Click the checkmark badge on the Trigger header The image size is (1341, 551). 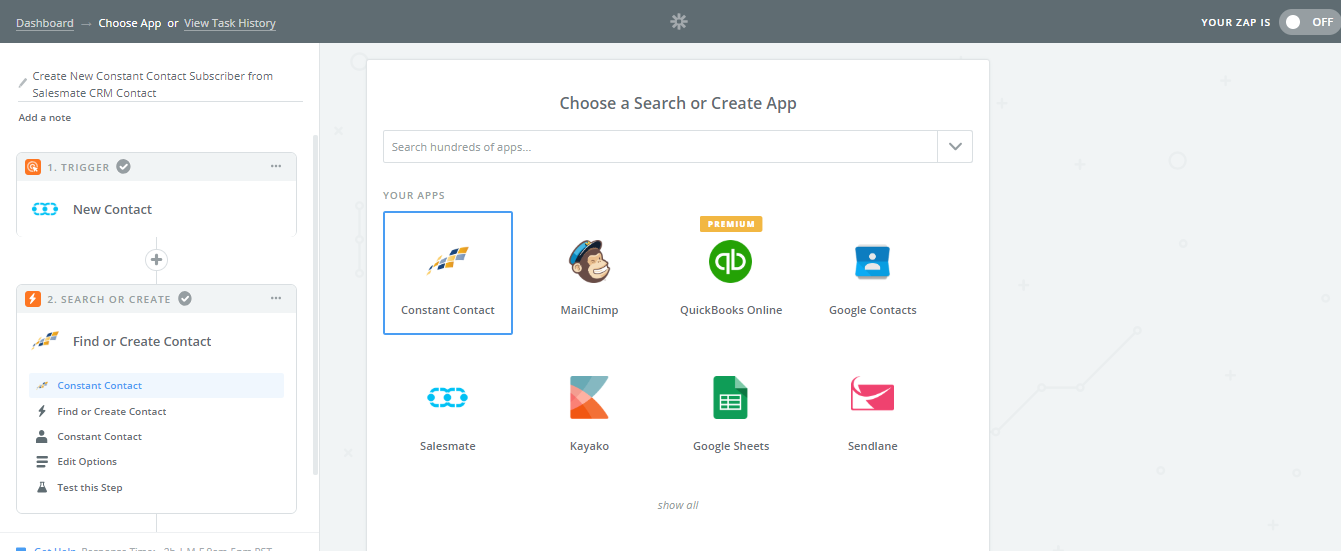(x=123, y=167)
